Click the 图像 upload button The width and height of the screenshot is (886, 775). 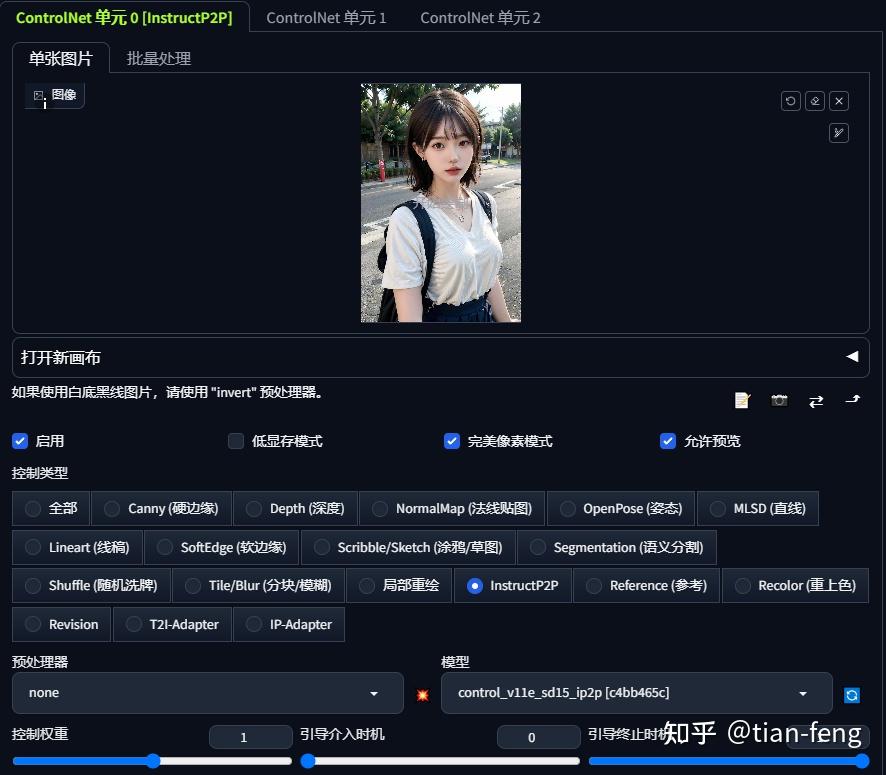tap(54, 94)
